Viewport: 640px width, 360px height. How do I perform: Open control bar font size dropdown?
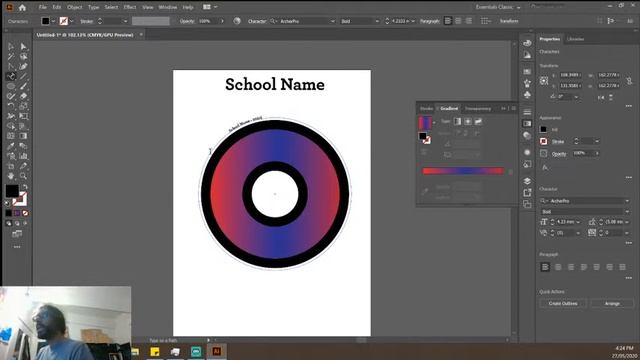click(413, 21)
